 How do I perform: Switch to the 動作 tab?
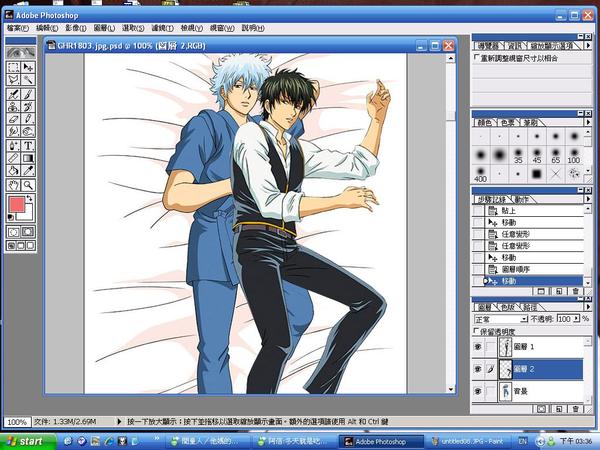coord(521,199)
